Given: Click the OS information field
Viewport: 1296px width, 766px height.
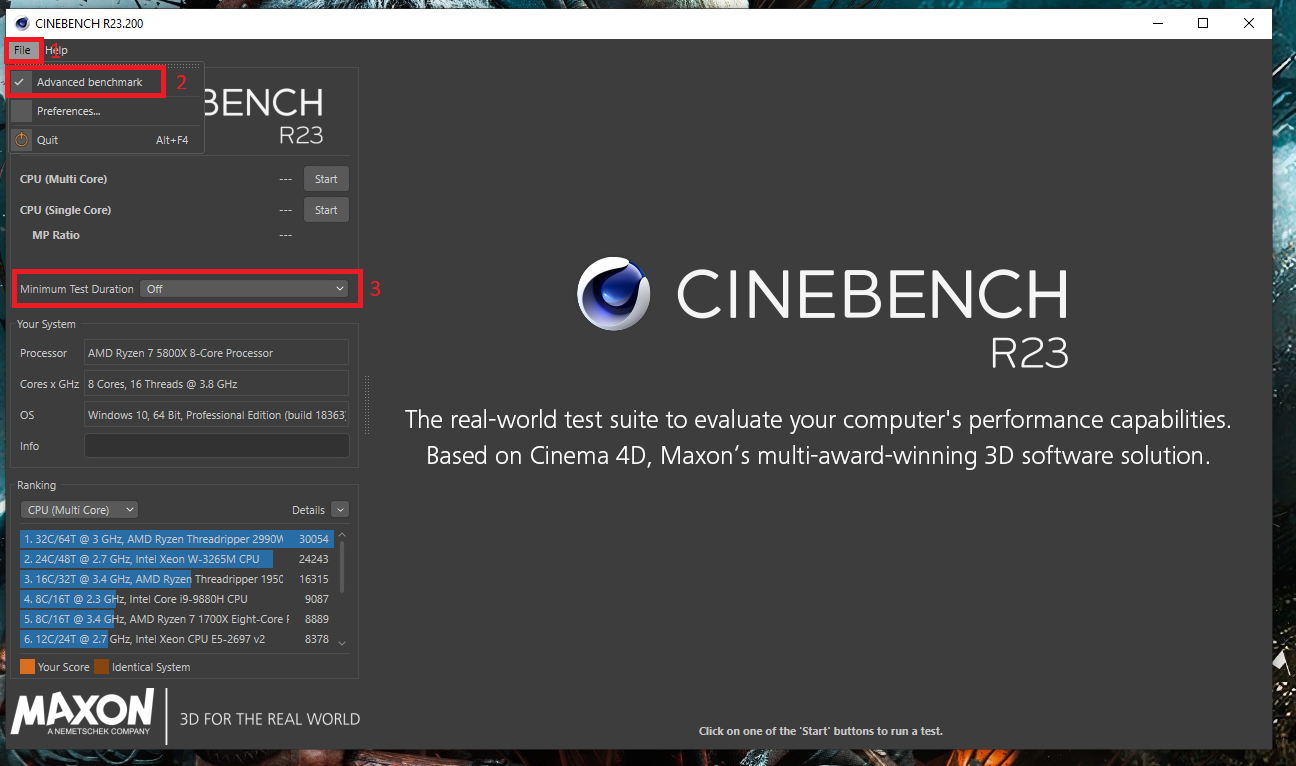Looking at the screenshot, I should (216, 415).
